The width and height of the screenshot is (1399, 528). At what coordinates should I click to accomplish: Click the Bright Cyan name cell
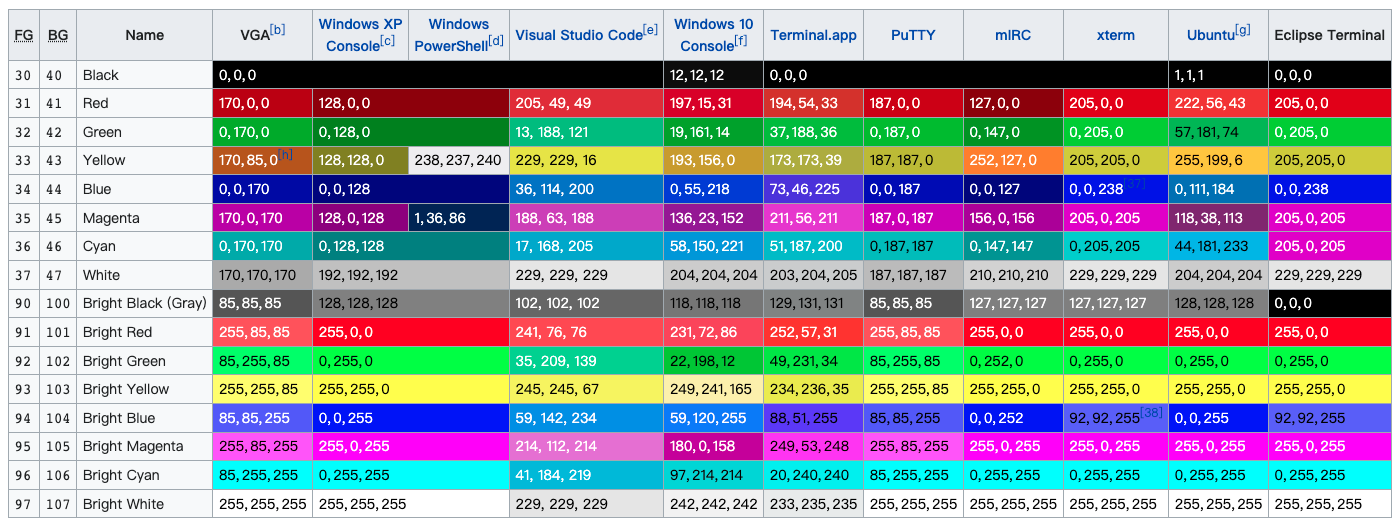coord(145,475)
